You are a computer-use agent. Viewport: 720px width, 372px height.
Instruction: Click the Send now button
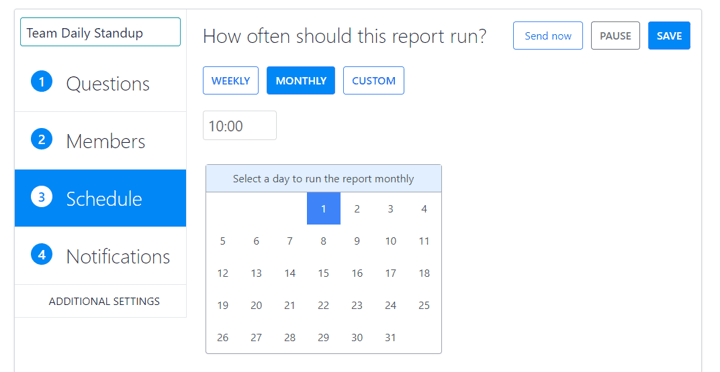[548, 36]
